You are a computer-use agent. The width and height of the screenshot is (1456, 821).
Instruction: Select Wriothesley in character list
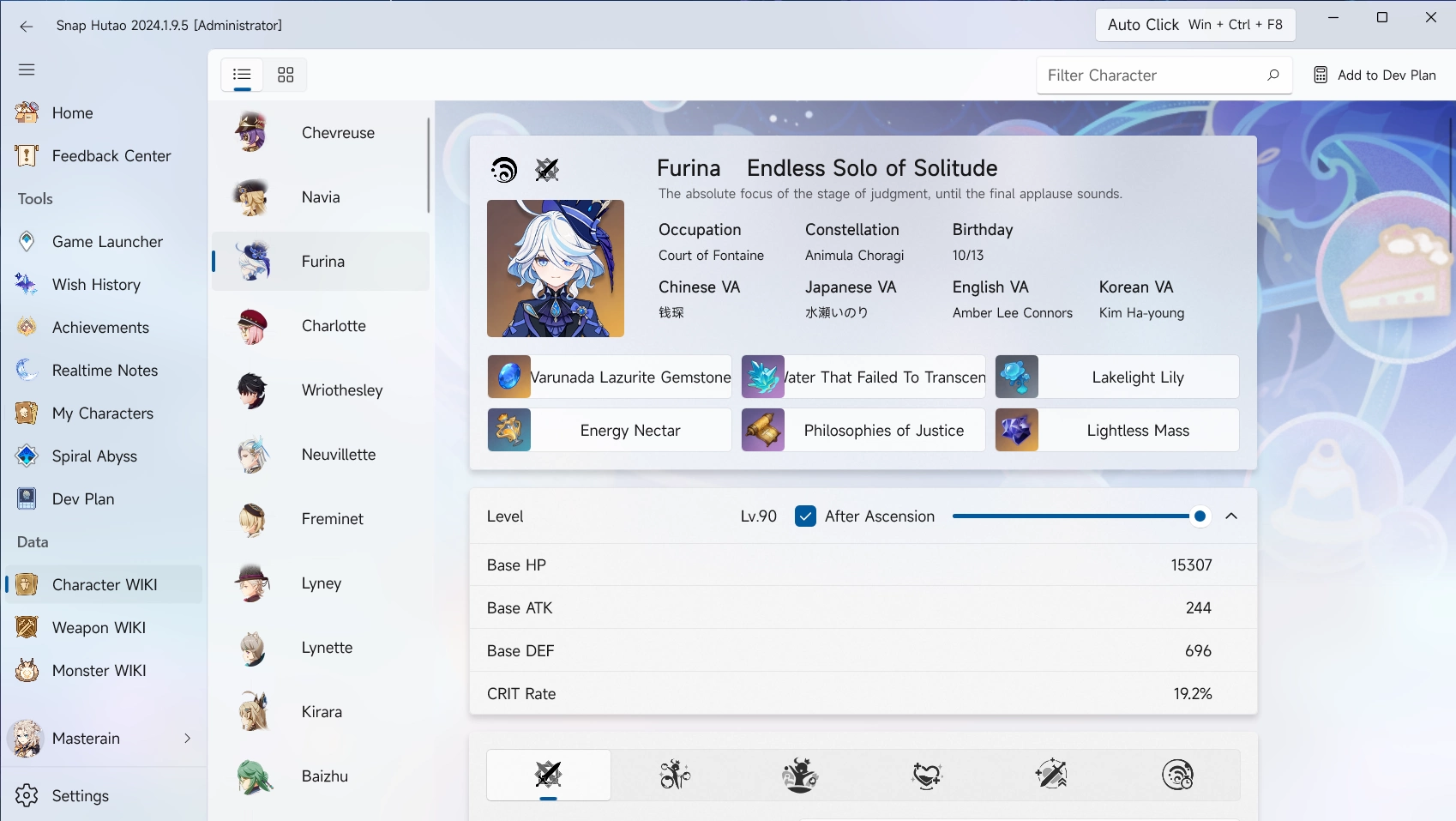point(319,389)
